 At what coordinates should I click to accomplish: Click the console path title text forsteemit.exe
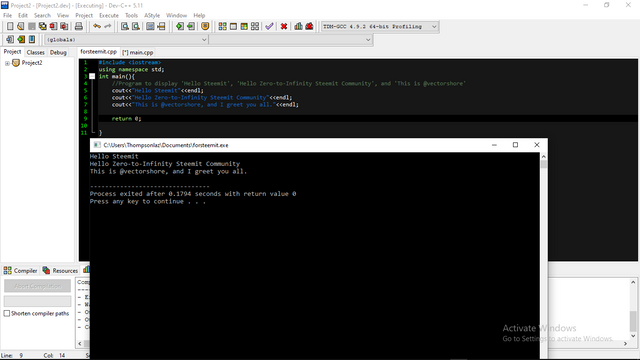click(x=166, y=145)
